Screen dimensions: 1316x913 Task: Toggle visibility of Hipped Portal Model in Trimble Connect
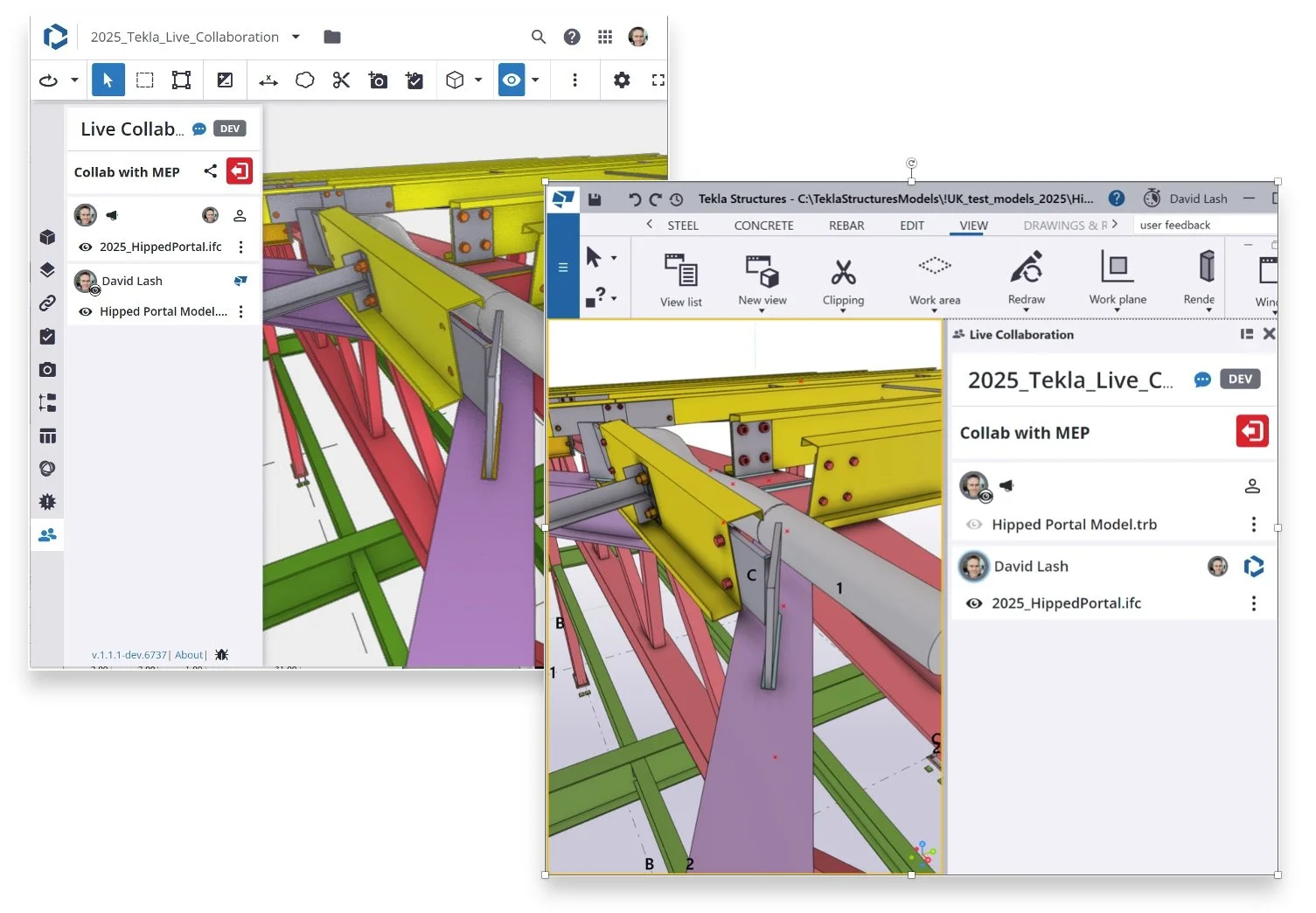pos(86,311)
